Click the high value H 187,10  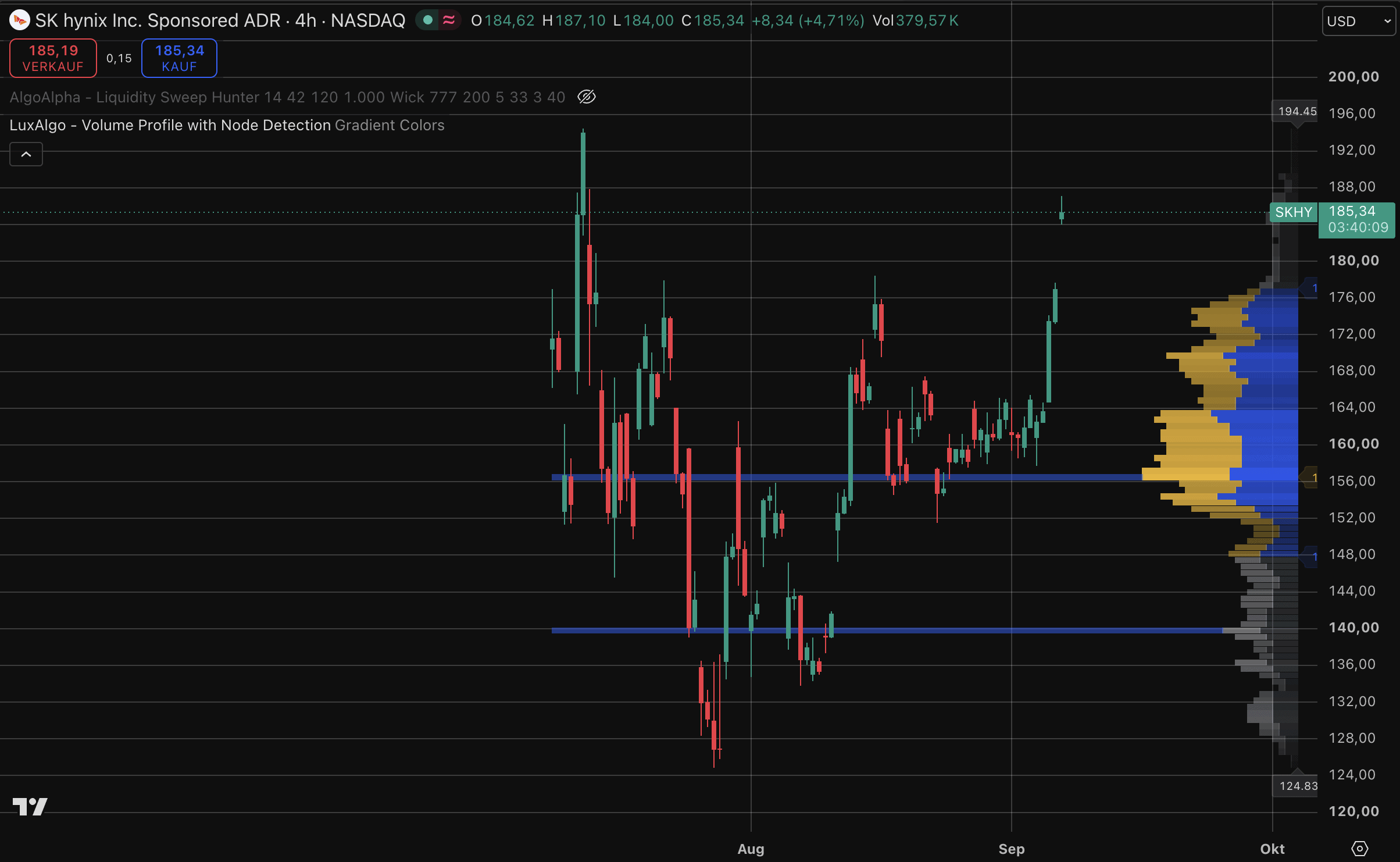point(574,21)
